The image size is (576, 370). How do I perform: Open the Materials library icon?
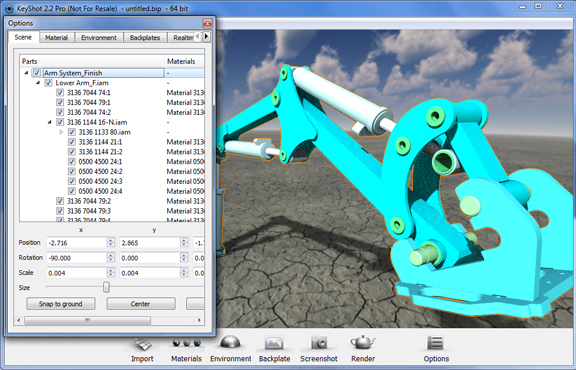click(187, 343)
